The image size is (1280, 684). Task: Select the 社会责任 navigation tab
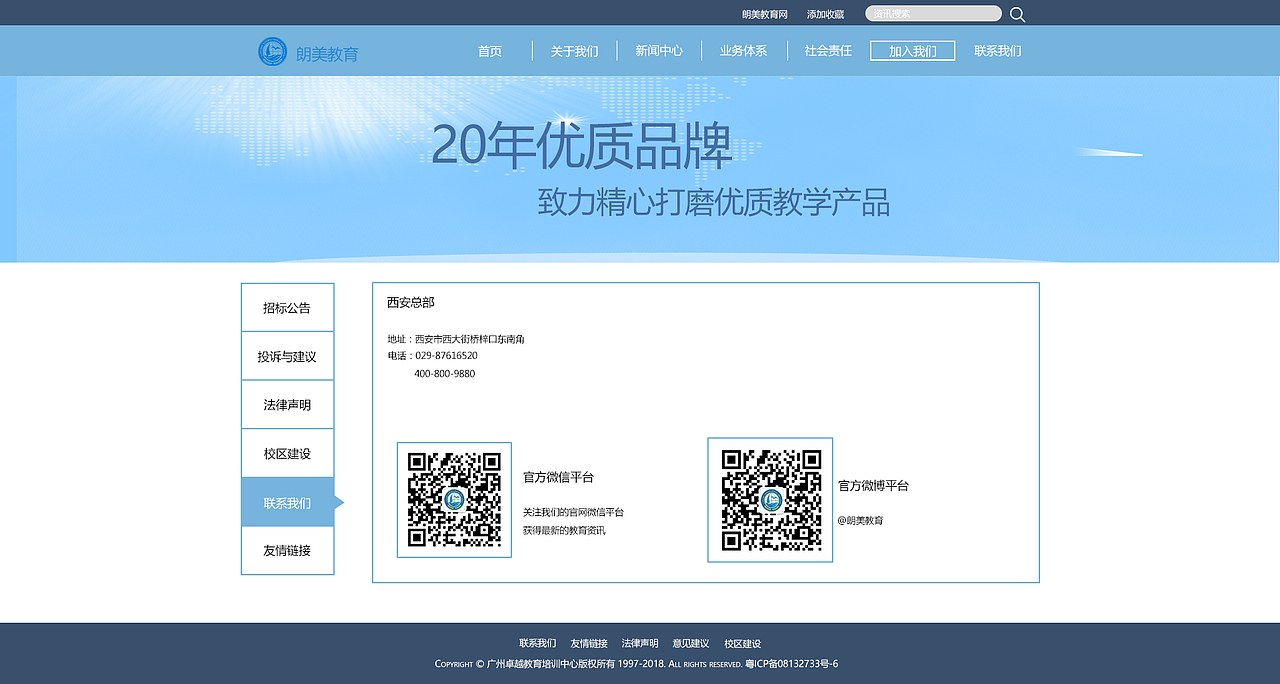tap(827, 50)
